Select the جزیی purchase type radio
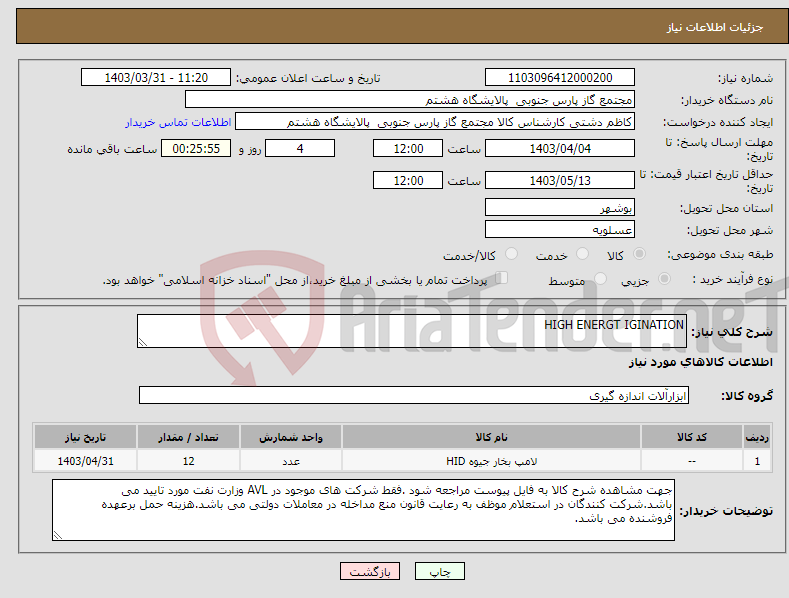The width and height of the screenshot is (789, 598). click(x=664, y=279)
